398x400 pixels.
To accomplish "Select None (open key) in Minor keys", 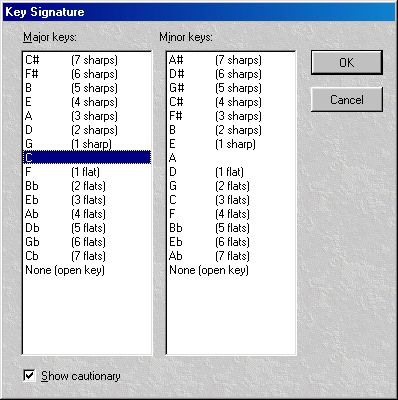I will (x=231, y=270).
